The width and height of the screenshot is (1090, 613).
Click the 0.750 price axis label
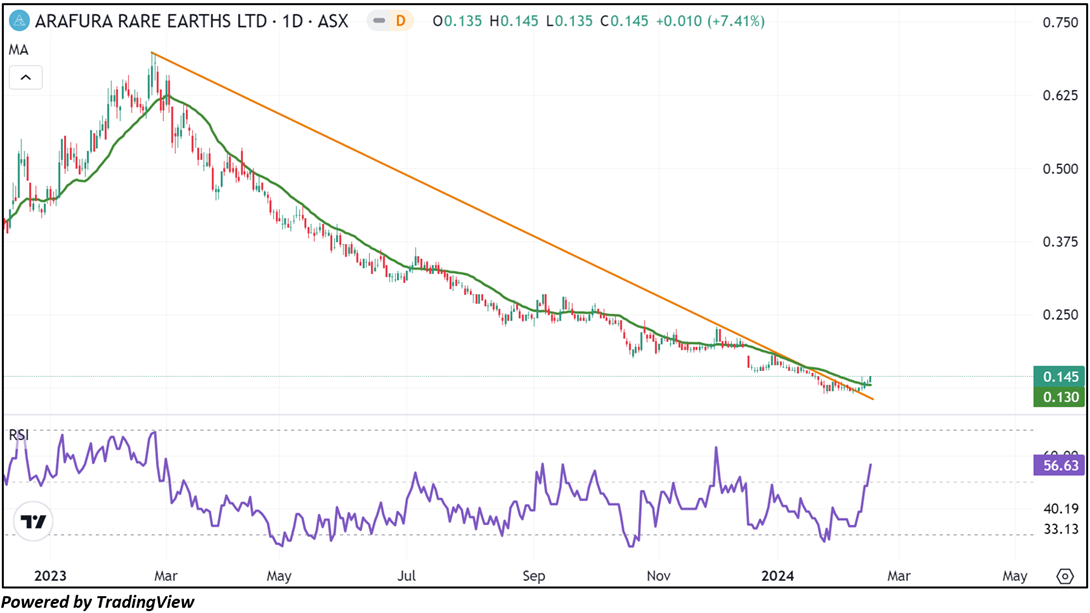pos(1061,23)
